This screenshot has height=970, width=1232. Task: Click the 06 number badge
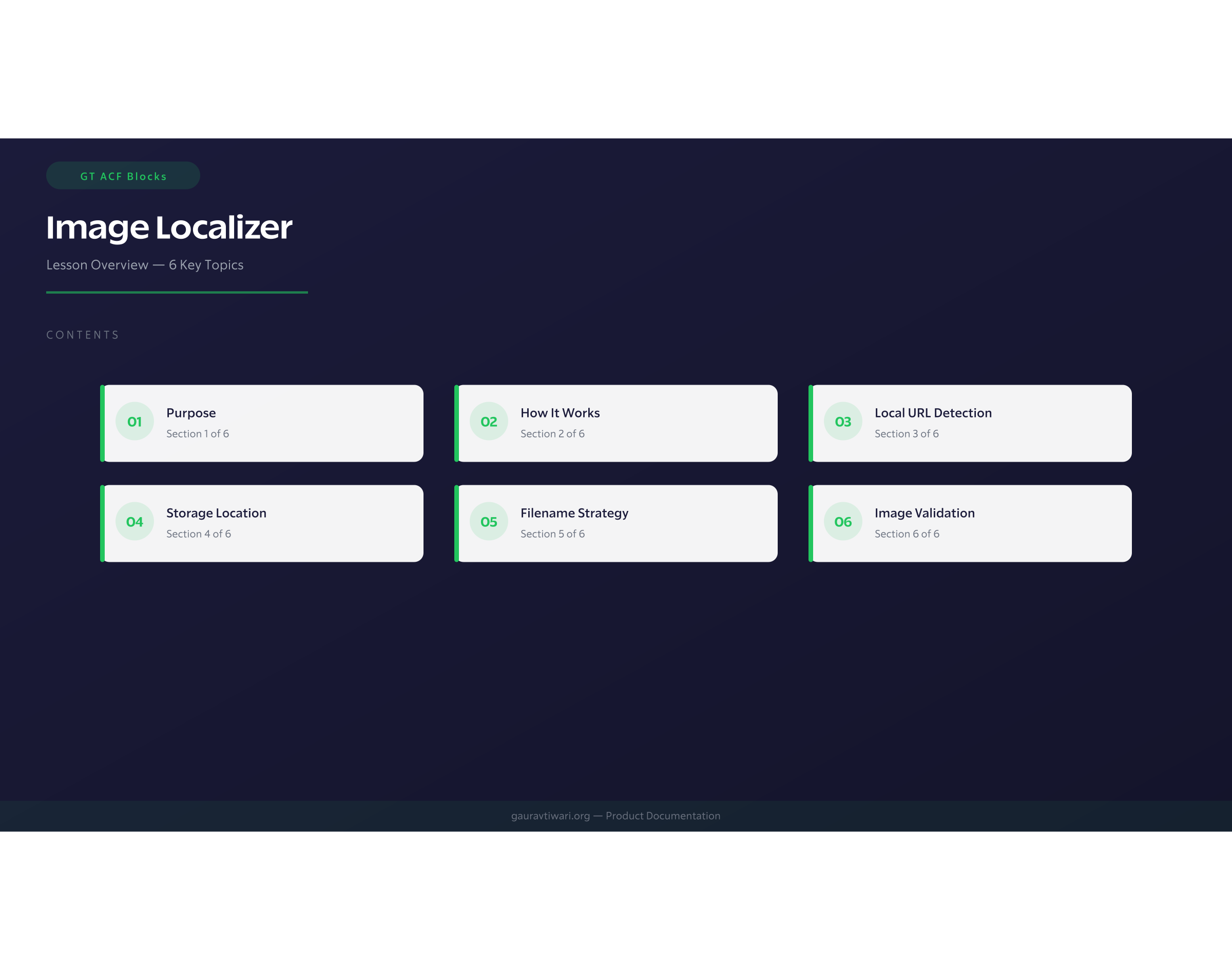pos(842,521)
